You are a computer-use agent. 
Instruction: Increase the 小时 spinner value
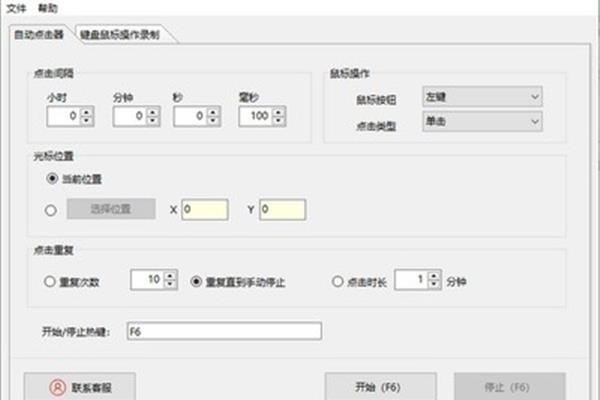pyautogui.click(x=87, y=112)
